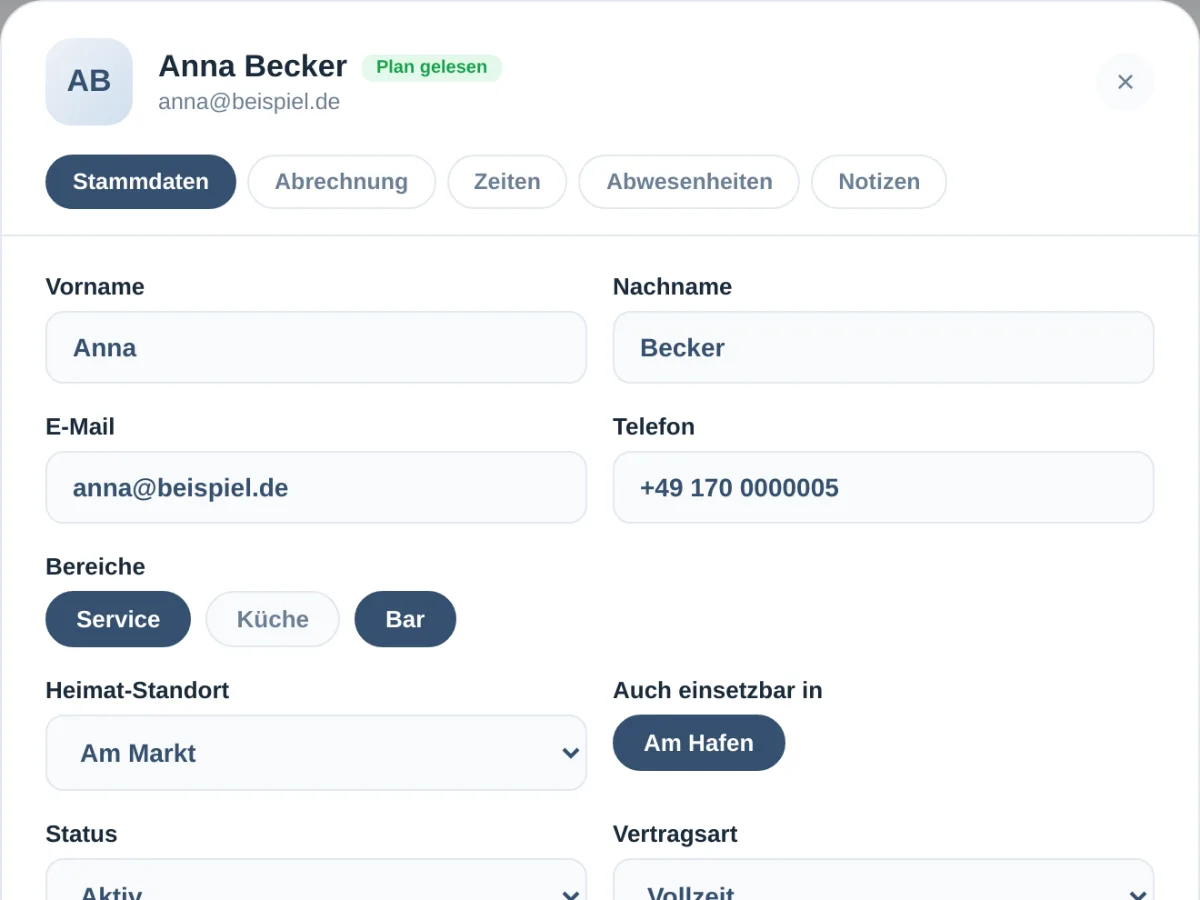1200x900 pixels.
Task: Click the Nachname input field
Action: pyautogui.click(x=883, y=347)
